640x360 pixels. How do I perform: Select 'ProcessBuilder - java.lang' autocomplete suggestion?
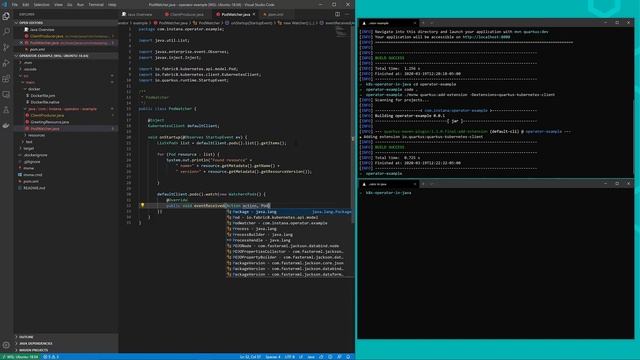[x=289, y=235]
